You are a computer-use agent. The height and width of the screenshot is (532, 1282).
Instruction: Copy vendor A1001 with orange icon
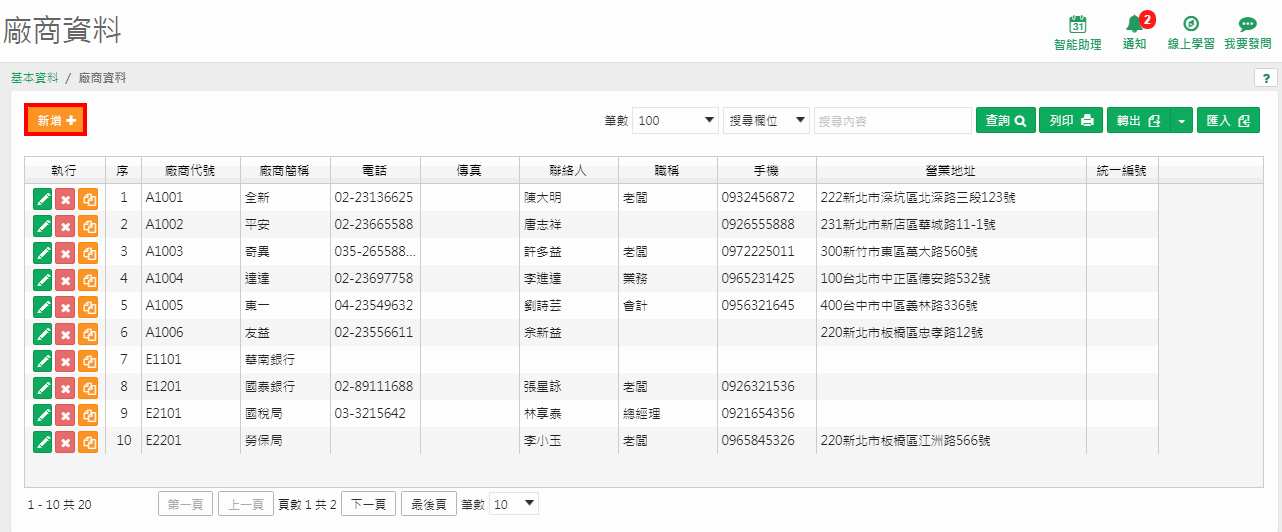pos(88,198)
